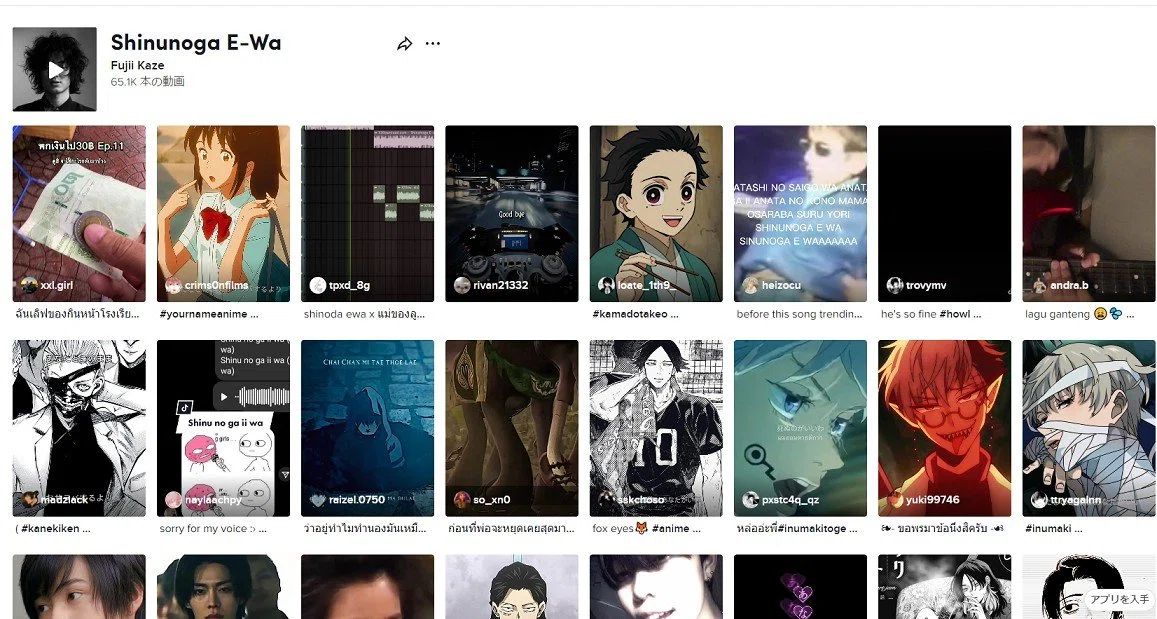Click caption 'lagu ganteng'
Viewport: 1157px width, 619px height.
tap(1057, 314)
